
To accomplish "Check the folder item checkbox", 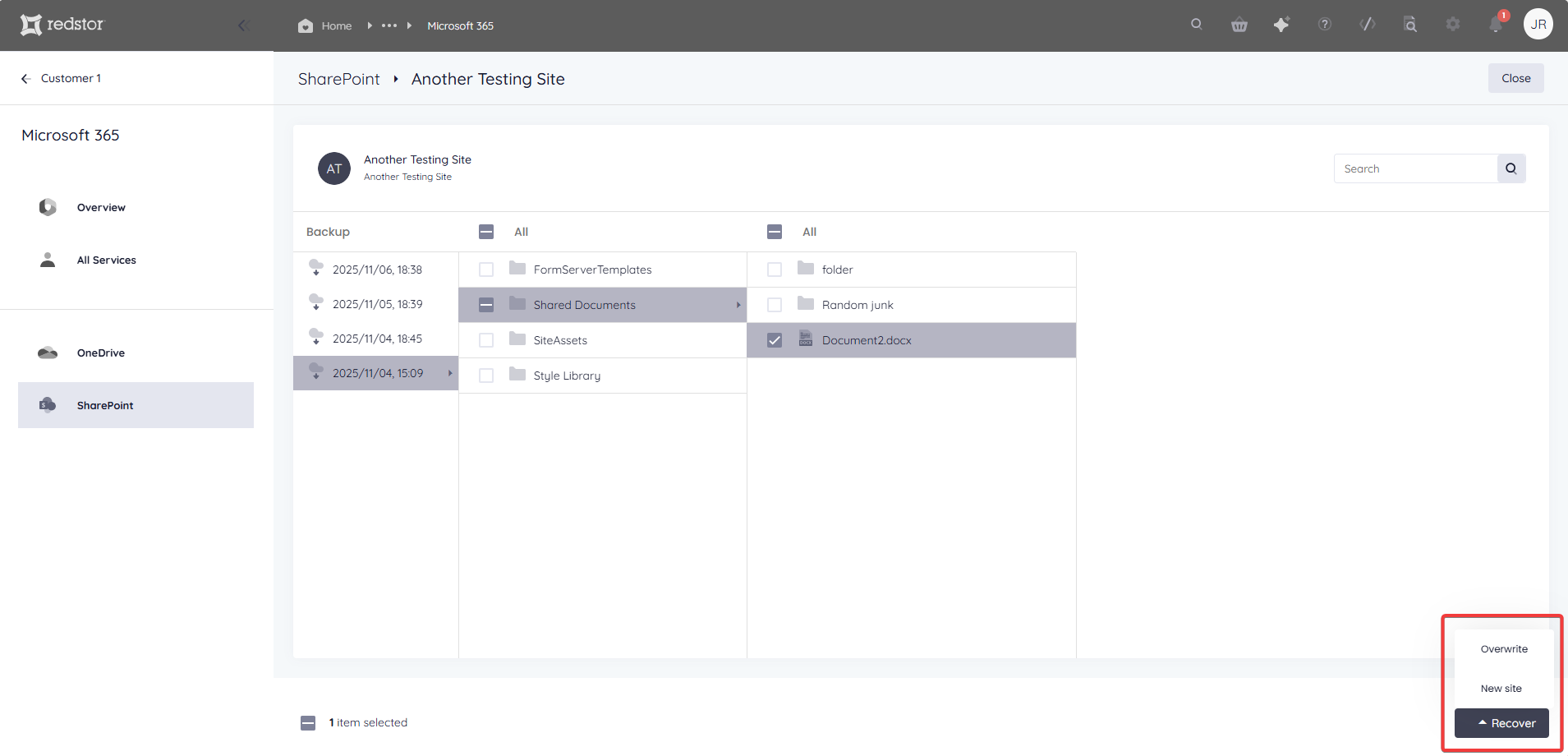I will coord(775,270).
